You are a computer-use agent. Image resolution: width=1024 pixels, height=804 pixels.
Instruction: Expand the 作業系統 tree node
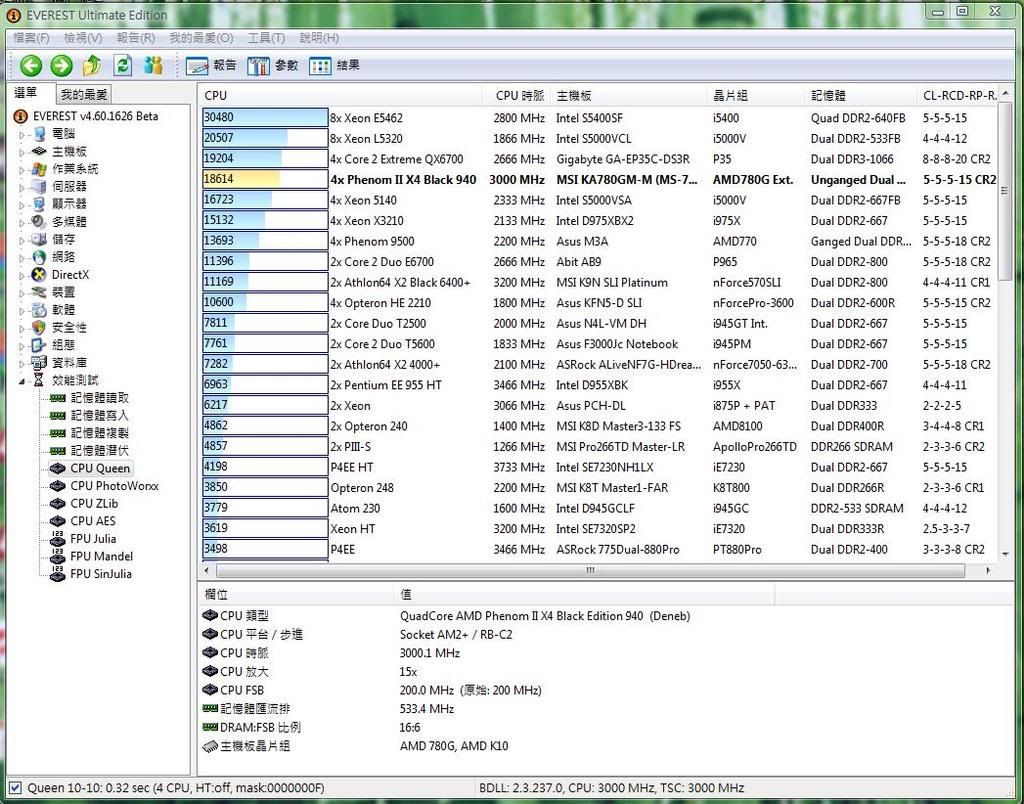pyautogui.click(x=22, y=170)
